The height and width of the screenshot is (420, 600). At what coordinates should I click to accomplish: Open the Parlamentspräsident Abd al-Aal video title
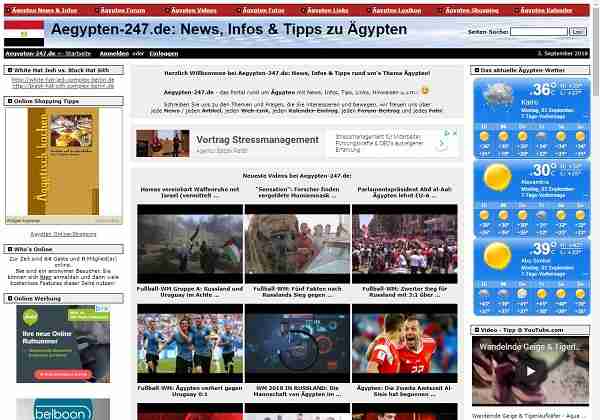pos(404,192)
